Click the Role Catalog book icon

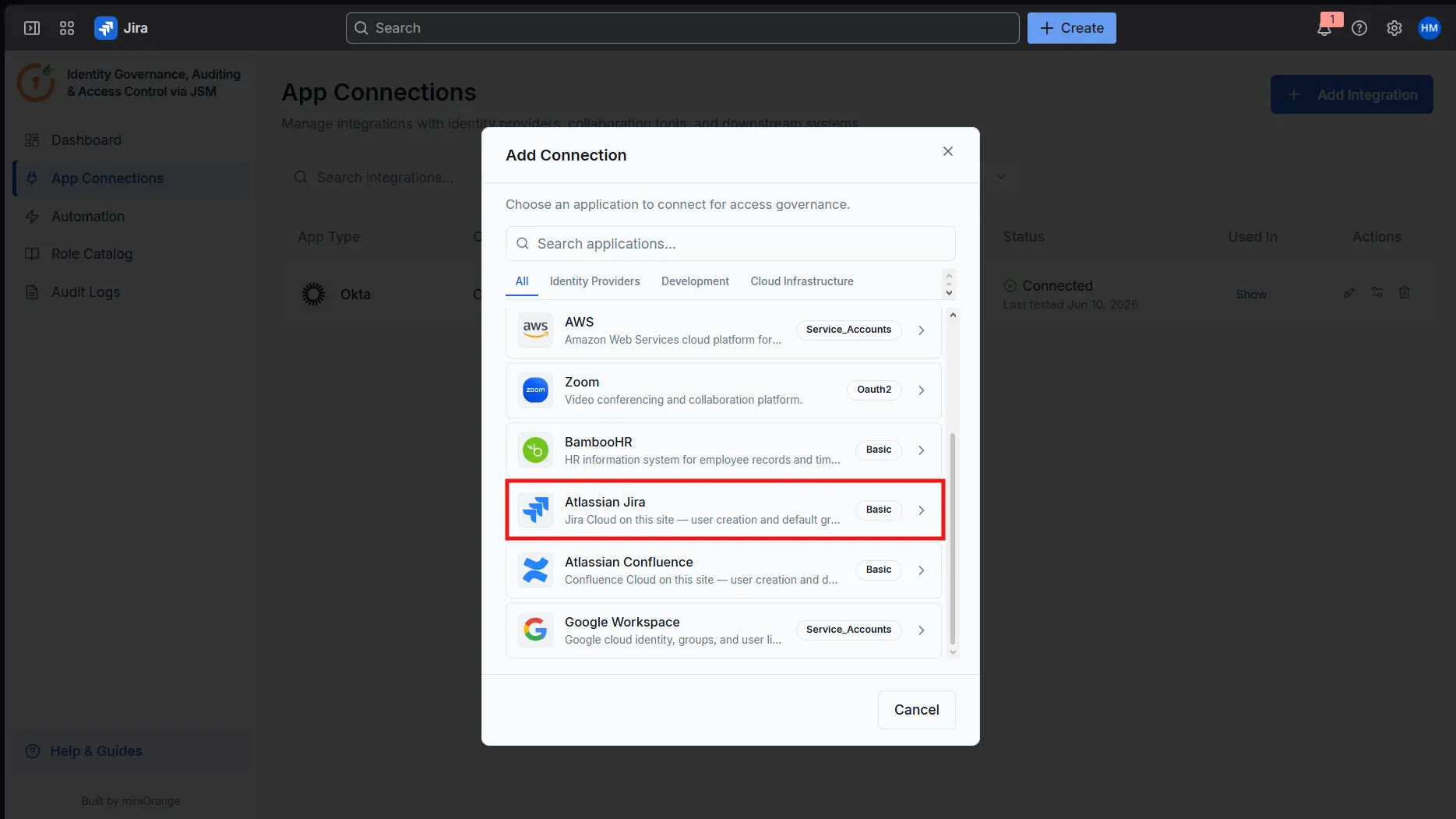[x=32, y=254]
